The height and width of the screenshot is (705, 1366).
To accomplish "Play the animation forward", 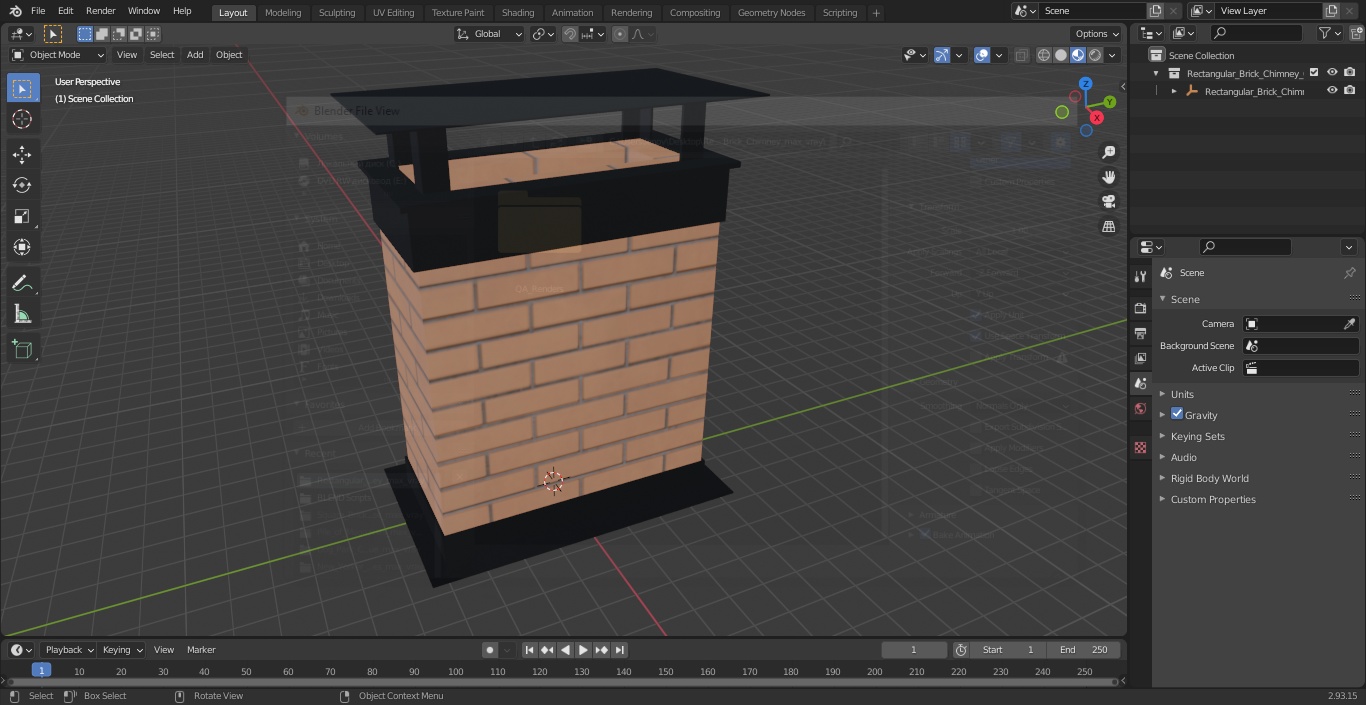I will point(584,650).
